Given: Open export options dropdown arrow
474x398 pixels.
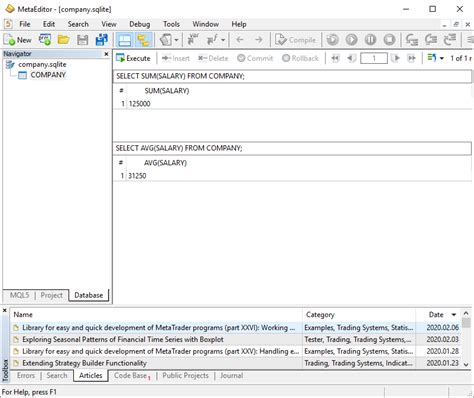Looking at the screenshot, I should (442, 58).
